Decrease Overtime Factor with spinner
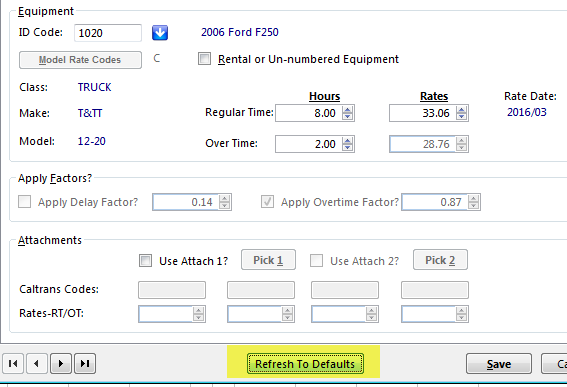The height and width of the screenshot is (387, 567). [473, 205]
